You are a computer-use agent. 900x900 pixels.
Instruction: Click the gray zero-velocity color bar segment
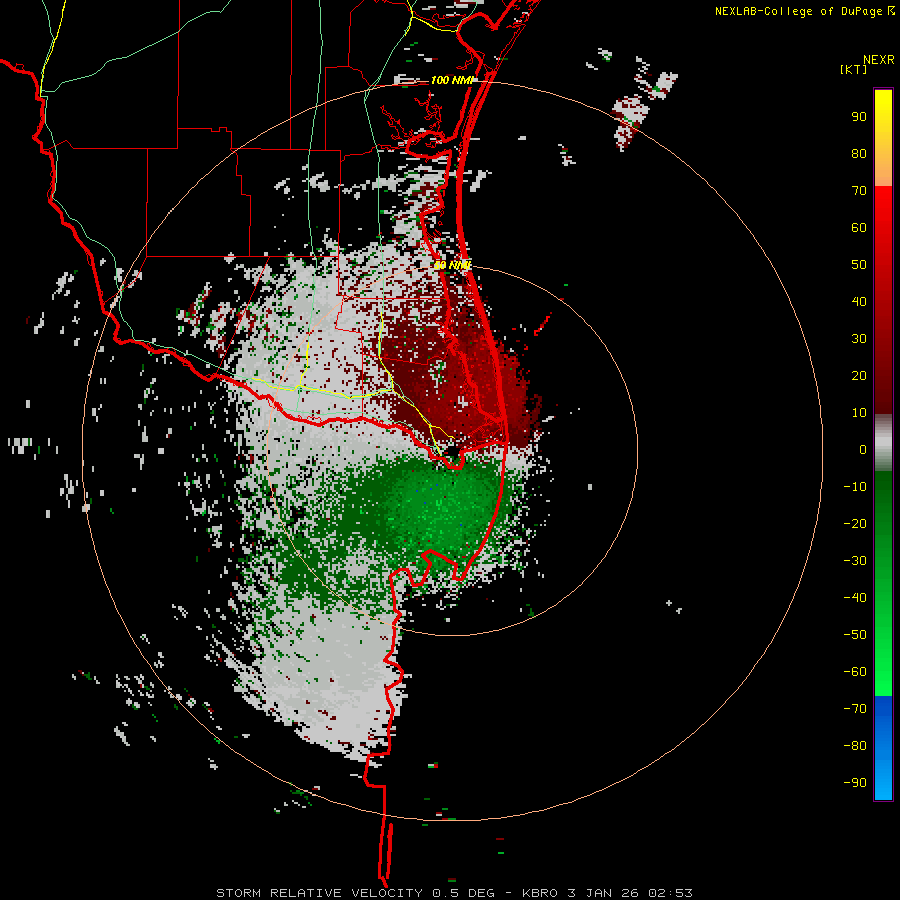click(x=883, y=443)
